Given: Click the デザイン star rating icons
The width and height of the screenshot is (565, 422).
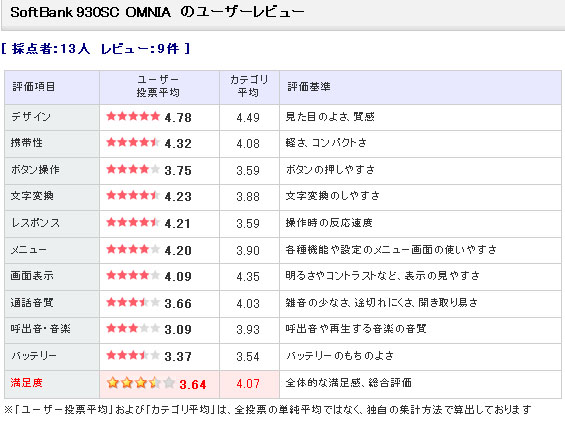Looking at the screenshot, I should 133,116.
